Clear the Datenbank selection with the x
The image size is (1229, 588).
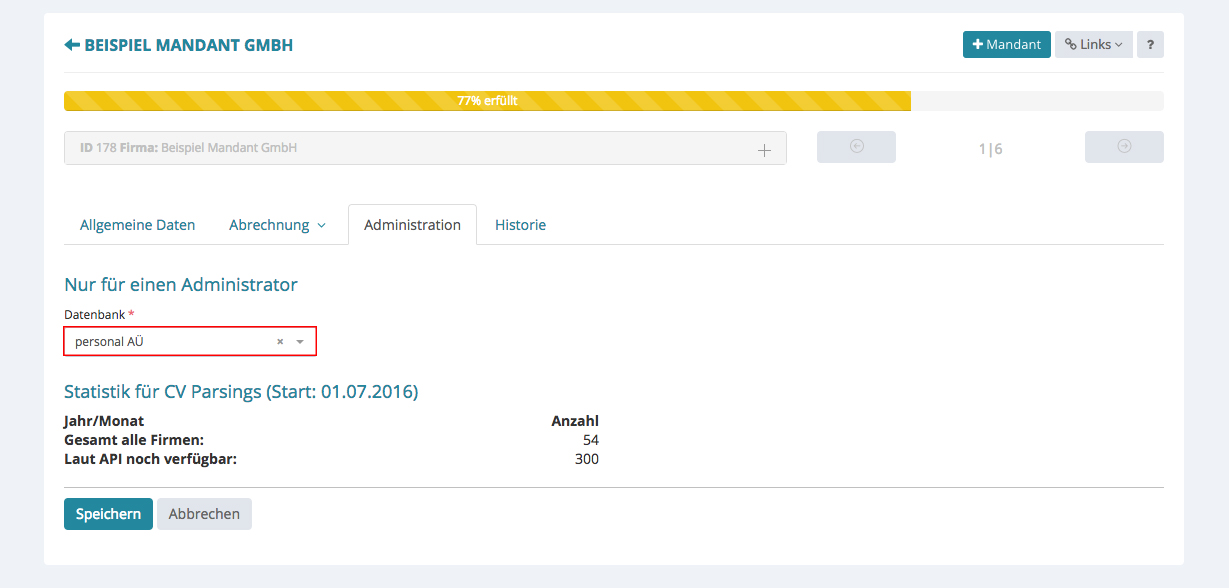pos(280,342)
